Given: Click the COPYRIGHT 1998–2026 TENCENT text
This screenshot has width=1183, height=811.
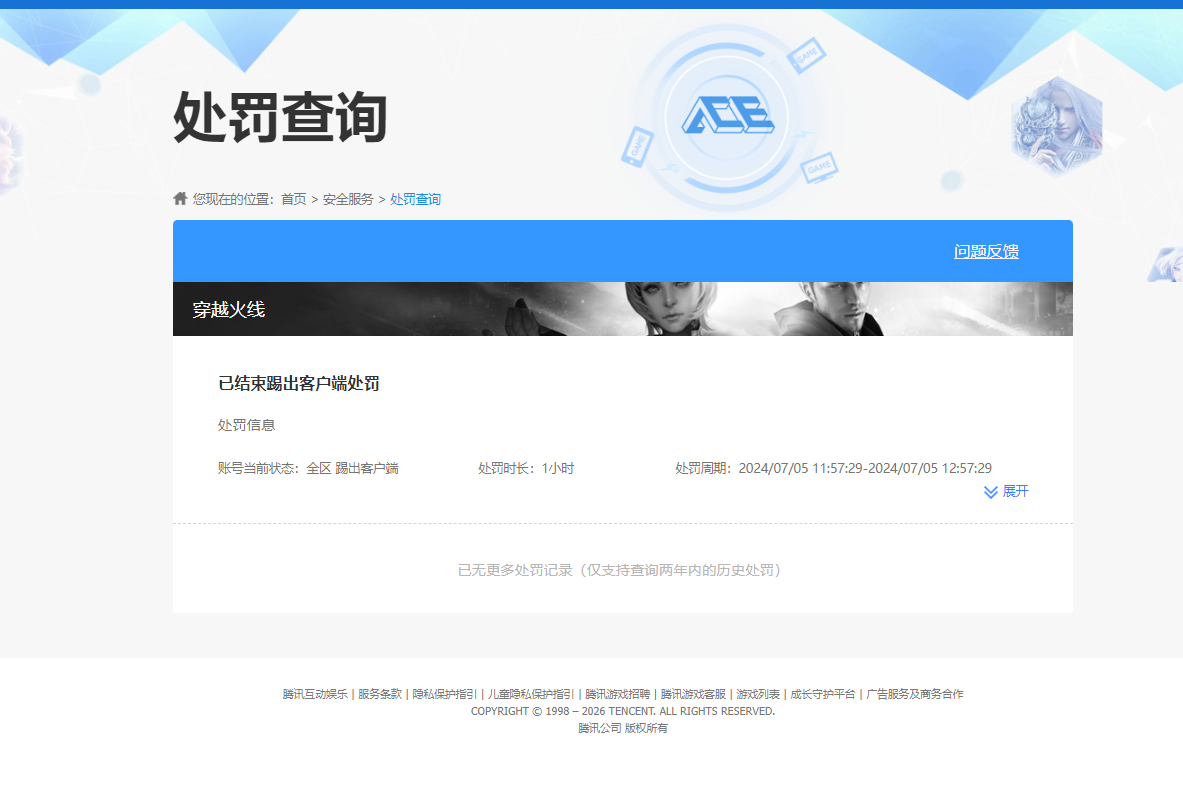Looking at the screenshot, I should pos(622,711).
